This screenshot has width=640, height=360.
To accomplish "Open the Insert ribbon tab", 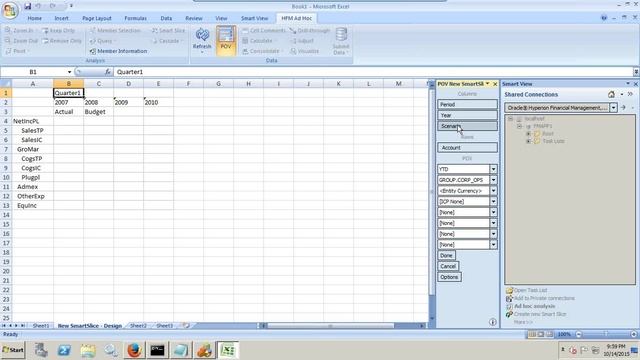I will pos(62,18).
